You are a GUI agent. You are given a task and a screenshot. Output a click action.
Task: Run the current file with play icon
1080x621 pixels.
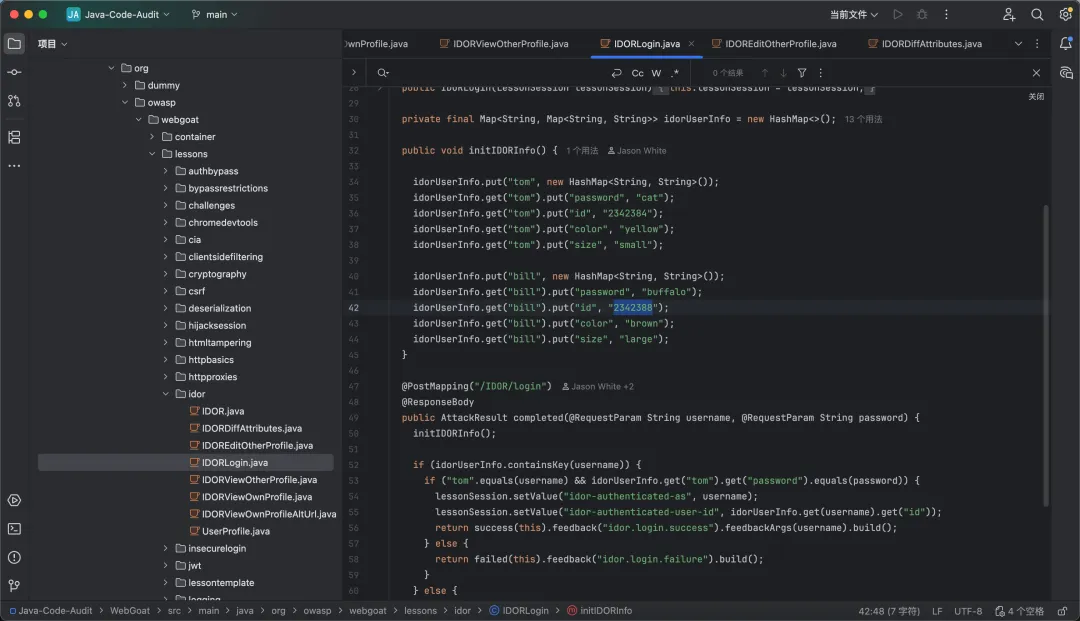pos(897,15)
